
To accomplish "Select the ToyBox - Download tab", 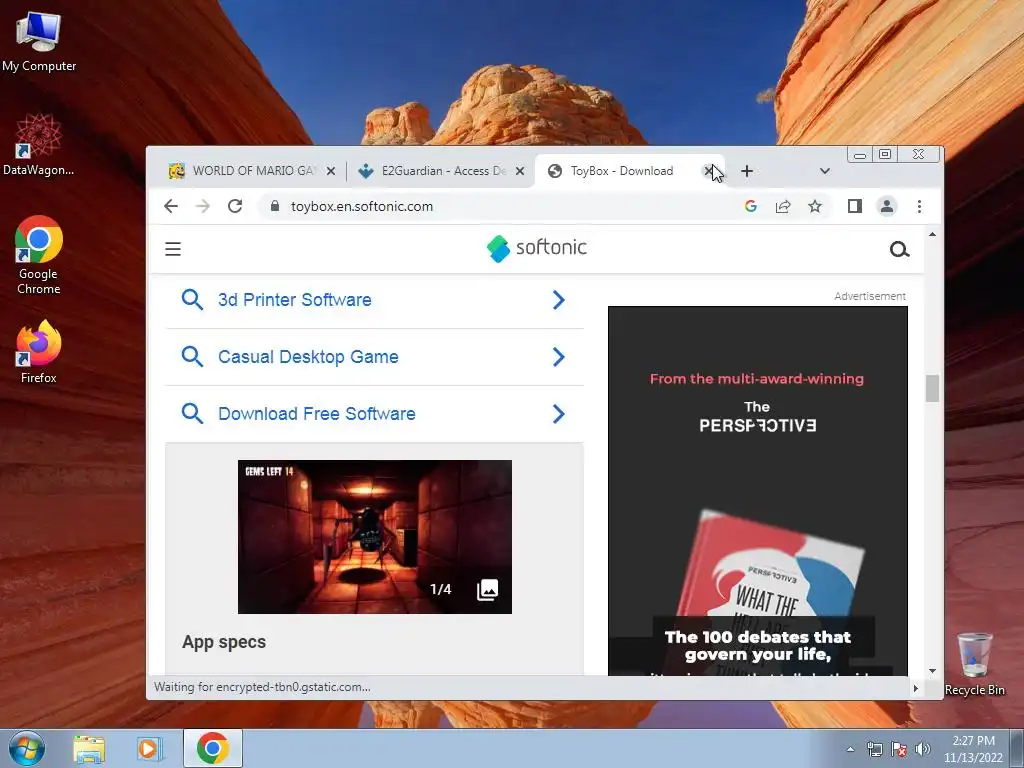I will click(x=628, y=171).
